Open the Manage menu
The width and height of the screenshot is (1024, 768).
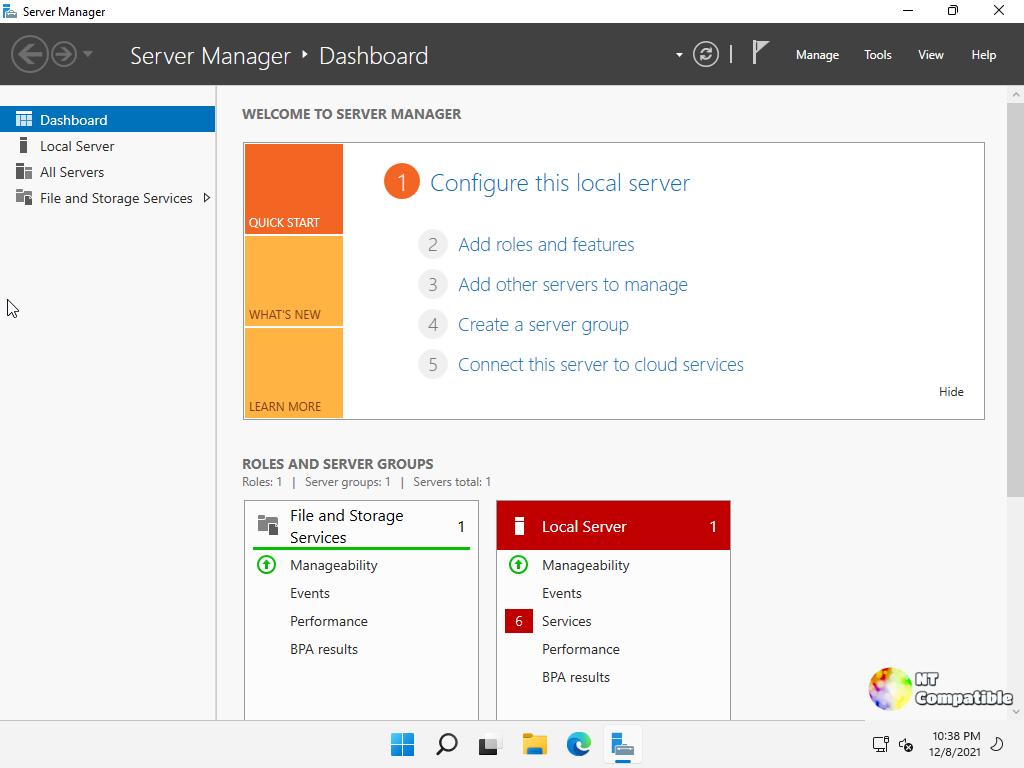tap(817, 55)
